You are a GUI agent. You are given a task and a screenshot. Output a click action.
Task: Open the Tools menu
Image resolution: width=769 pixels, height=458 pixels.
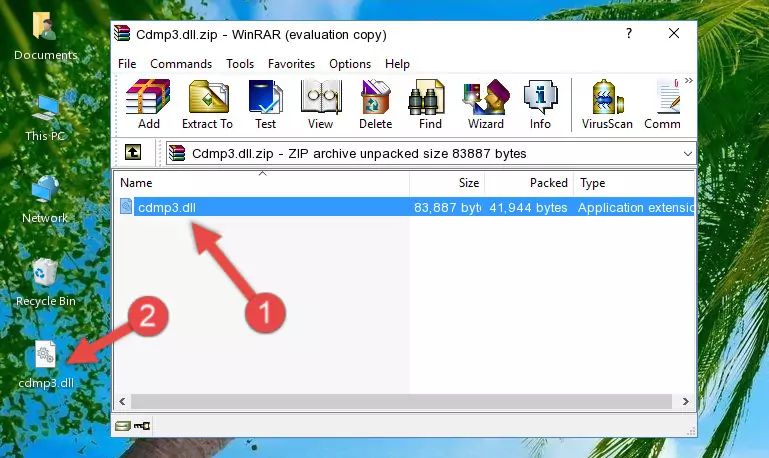tap(240, 64)
